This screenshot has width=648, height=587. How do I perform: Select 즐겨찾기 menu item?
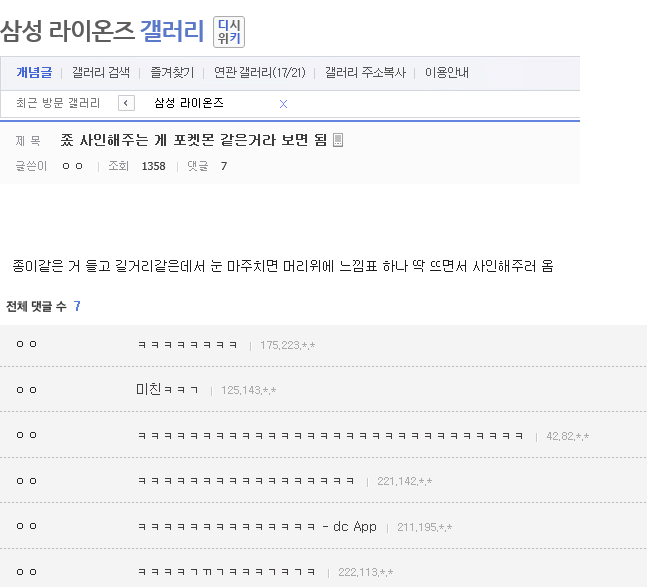pos(172,73)
